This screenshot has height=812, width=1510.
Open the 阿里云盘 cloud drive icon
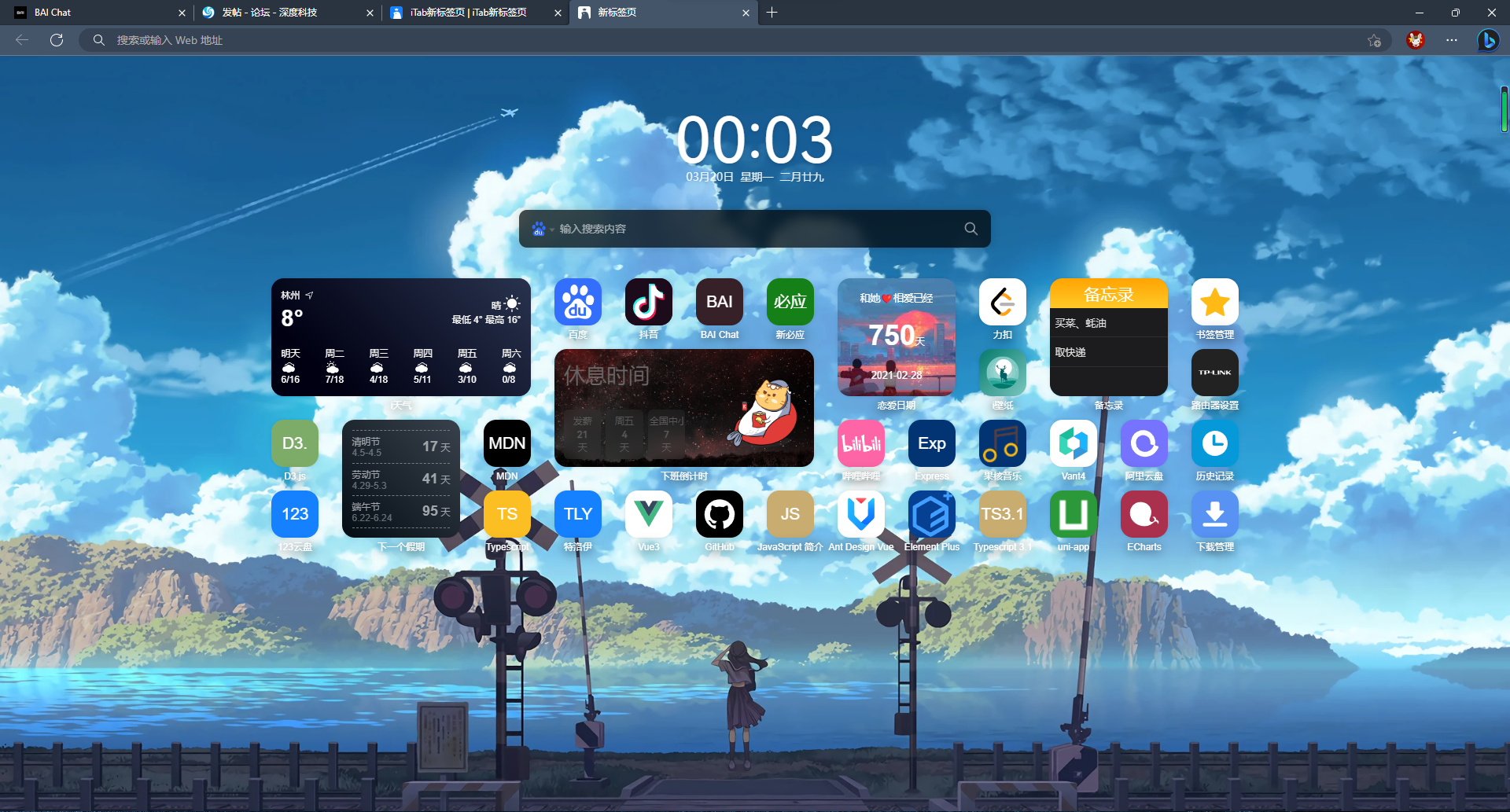[x=1144, y=443]
